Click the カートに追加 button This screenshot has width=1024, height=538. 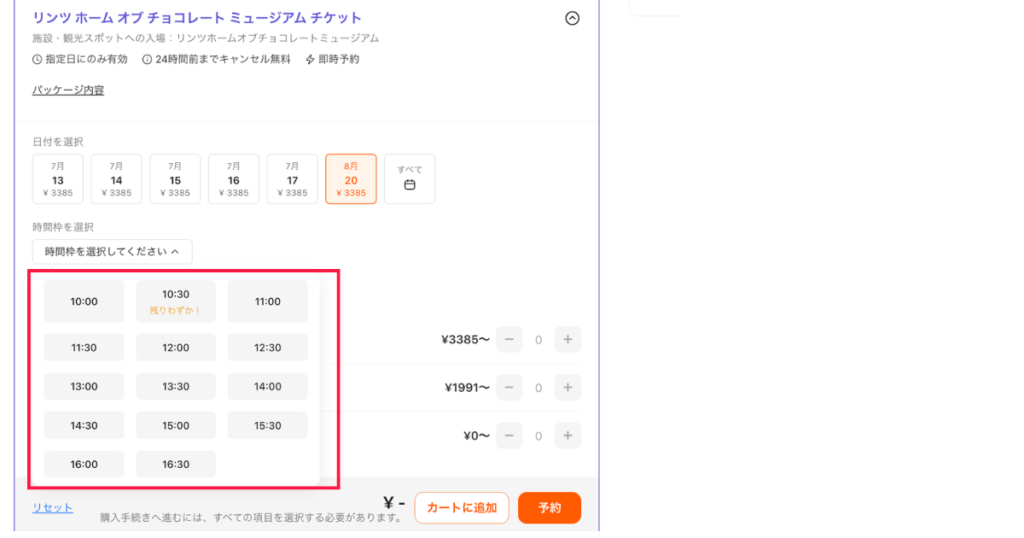tap(462, 508)
